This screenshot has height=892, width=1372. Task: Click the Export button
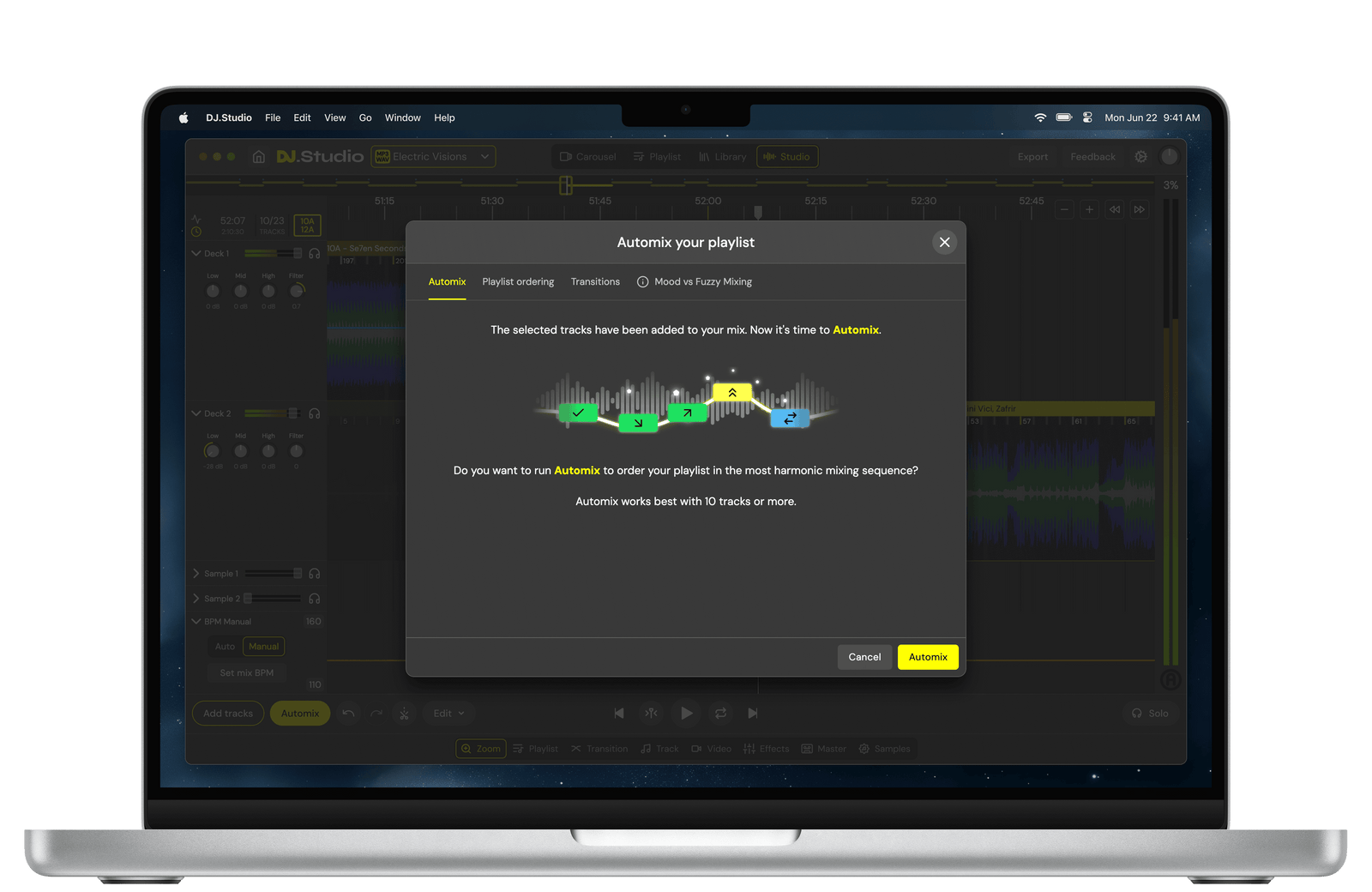(1032, 157)
